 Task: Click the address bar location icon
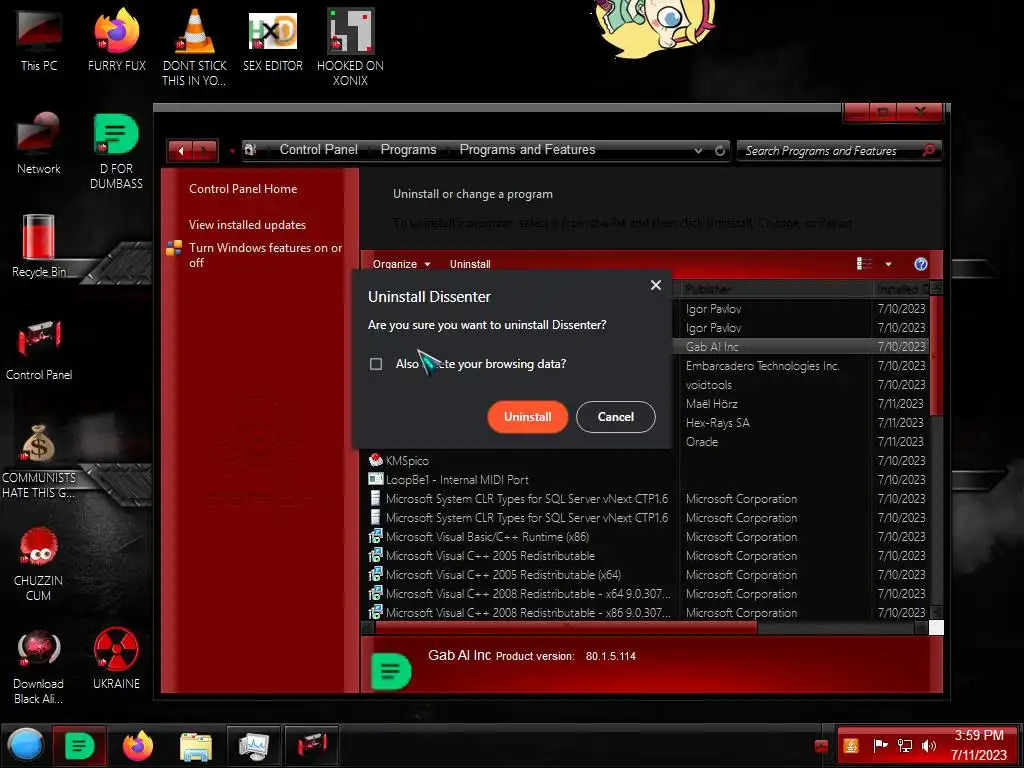(250, 150)
